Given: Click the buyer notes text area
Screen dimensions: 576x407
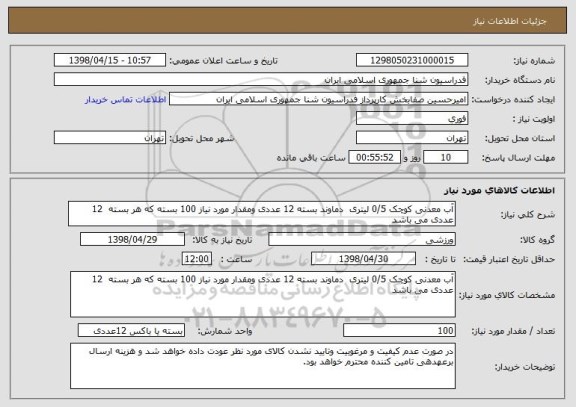Looking at the screenshot, I should point(263,366).
